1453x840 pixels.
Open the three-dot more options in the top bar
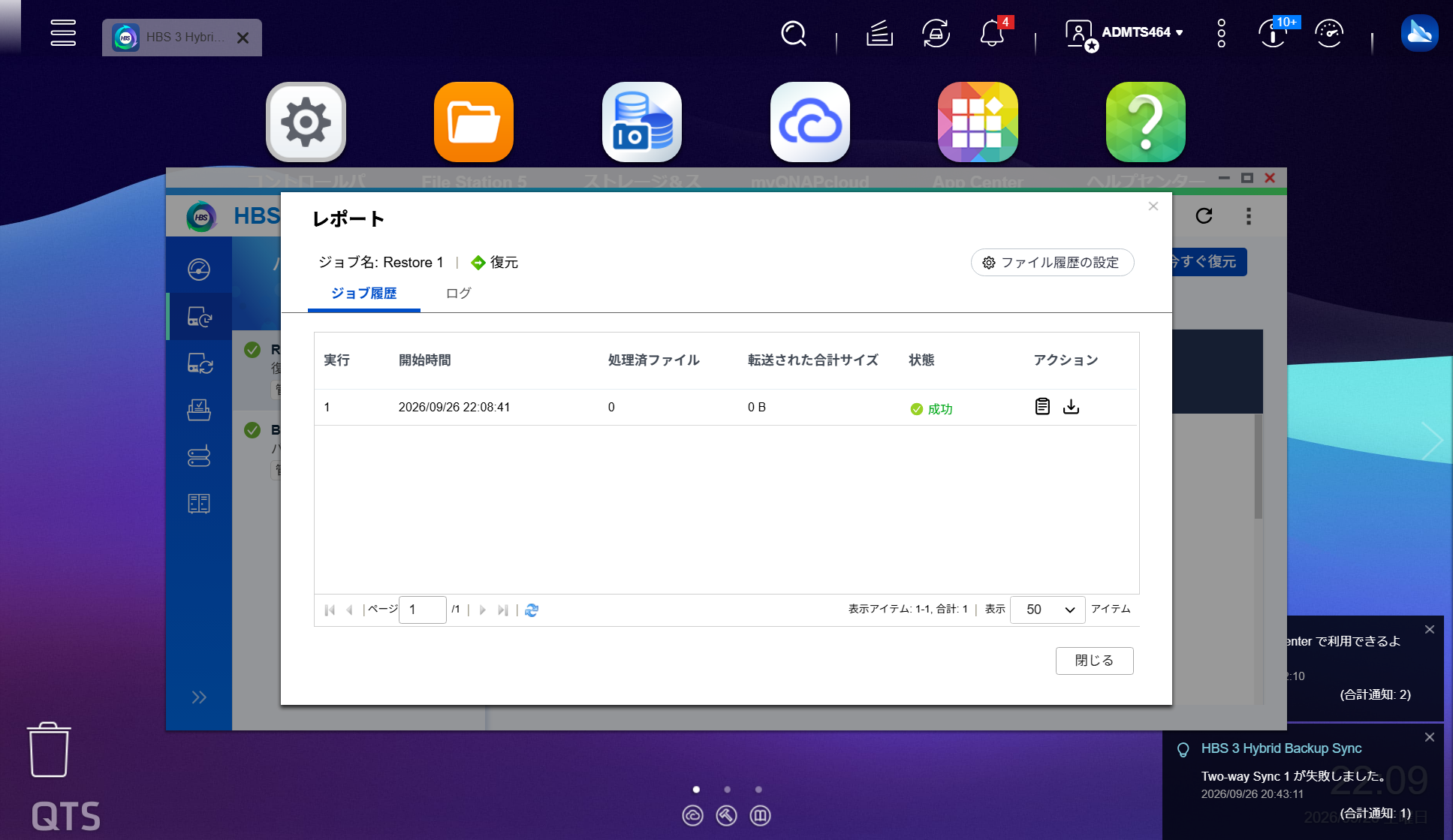coord(1222,34)
